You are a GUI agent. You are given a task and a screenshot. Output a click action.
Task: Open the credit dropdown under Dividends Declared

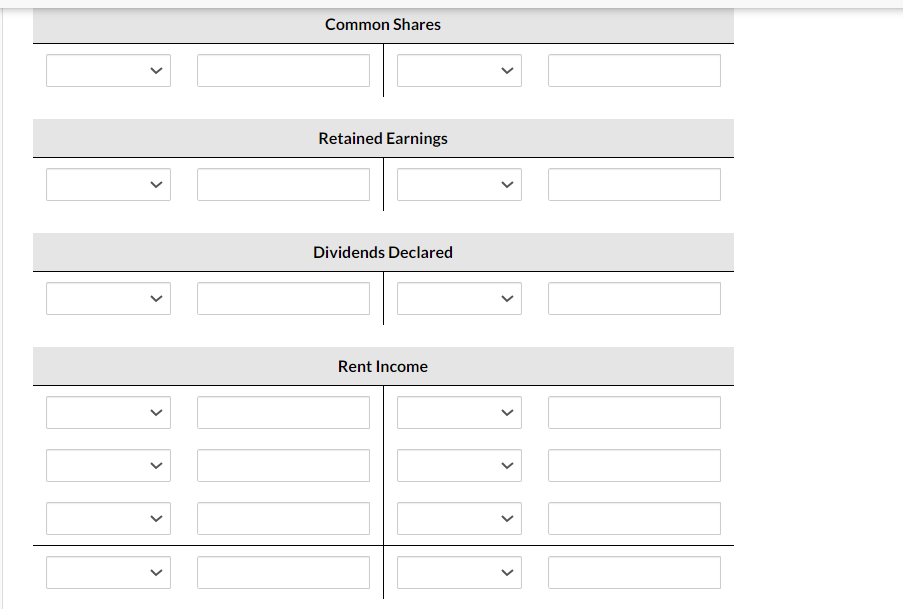(x=458, y=298)
